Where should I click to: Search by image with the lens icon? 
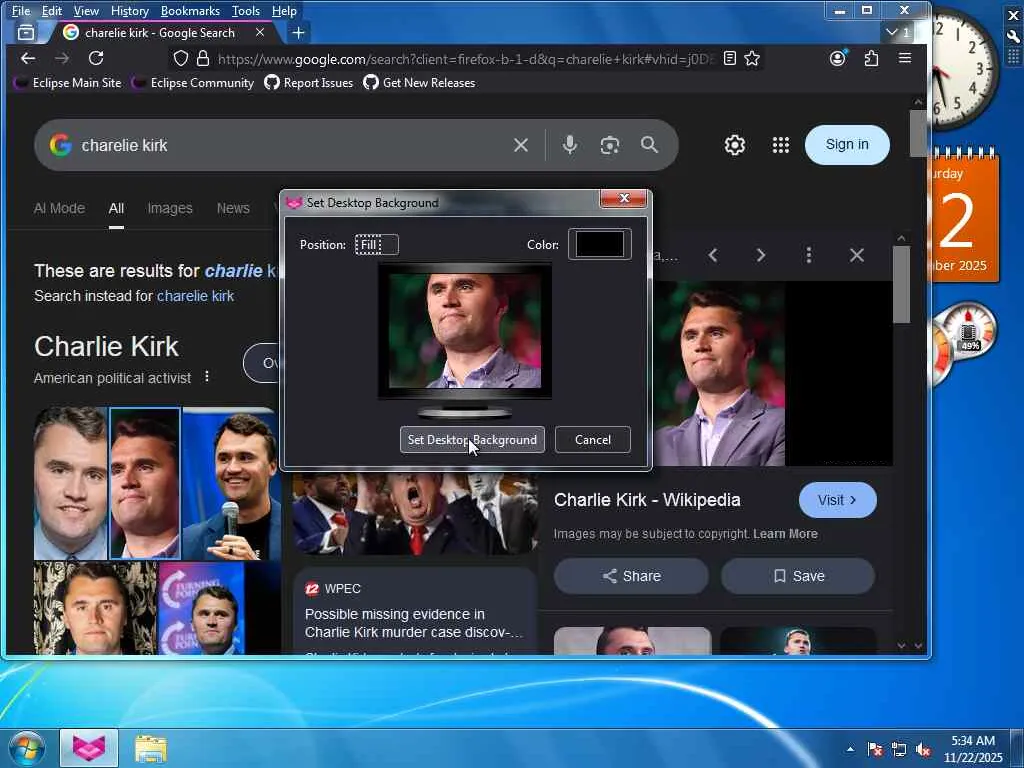tap(609, 145)
